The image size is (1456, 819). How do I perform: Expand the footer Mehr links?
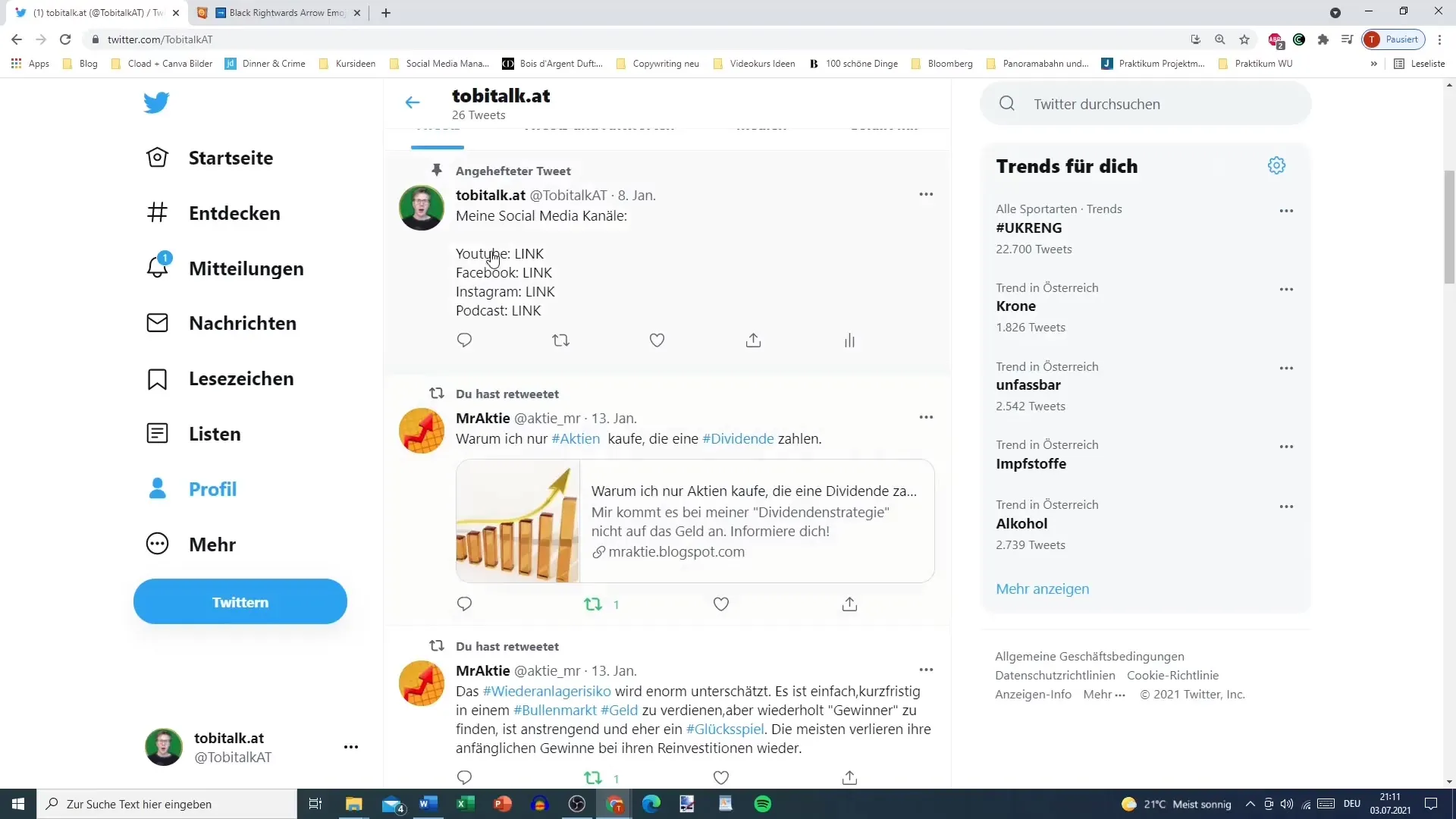coord(1104,695)
